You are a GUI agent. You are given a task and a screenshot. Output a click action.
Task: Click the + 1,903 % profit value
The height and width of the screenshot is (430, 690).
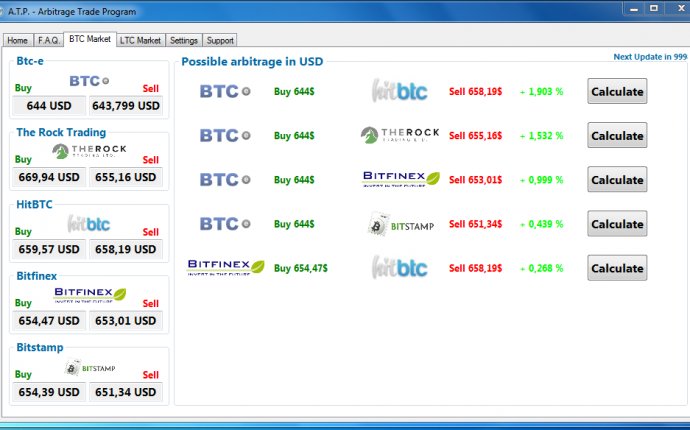point(541,92)
